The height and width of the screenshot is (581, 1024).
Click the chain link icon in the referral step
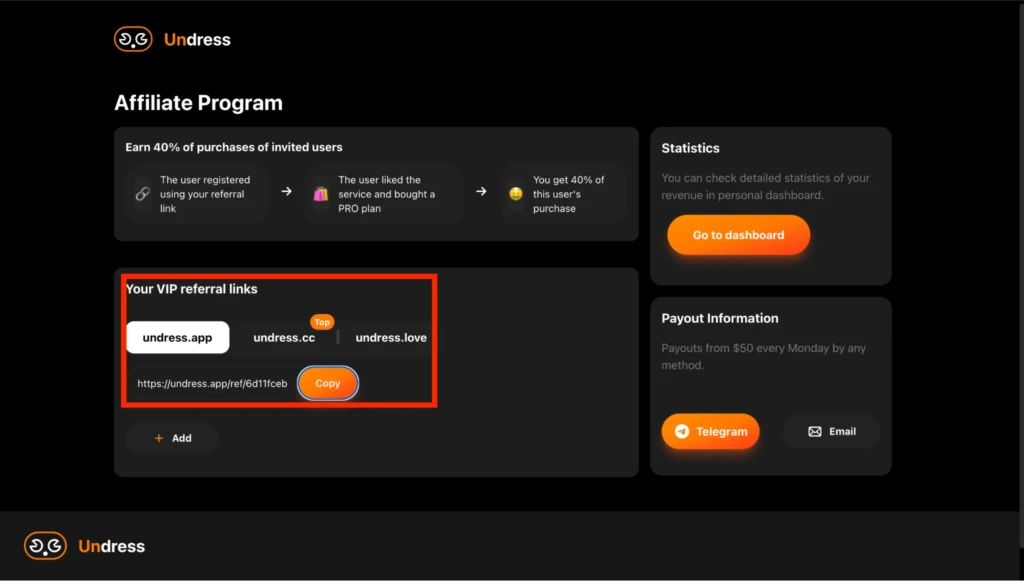tap(142, 194)
